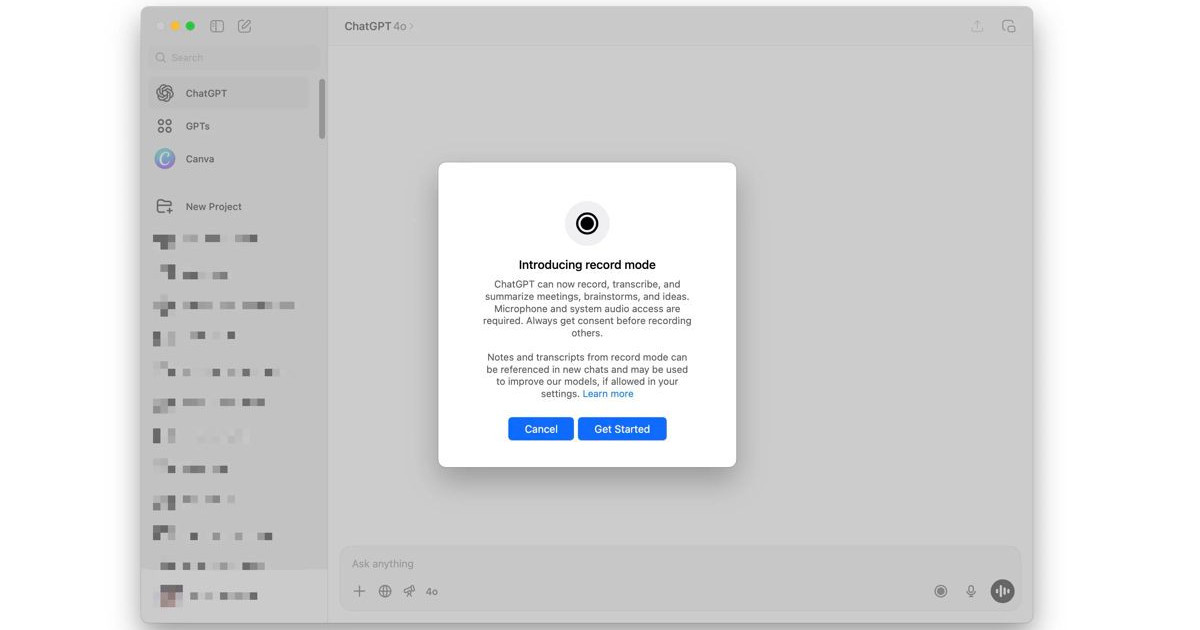This screenshot has height=630, width=1200.
Task: Click the yellow minimize window button
Action: pyautogui.click(x=176, y=26)
